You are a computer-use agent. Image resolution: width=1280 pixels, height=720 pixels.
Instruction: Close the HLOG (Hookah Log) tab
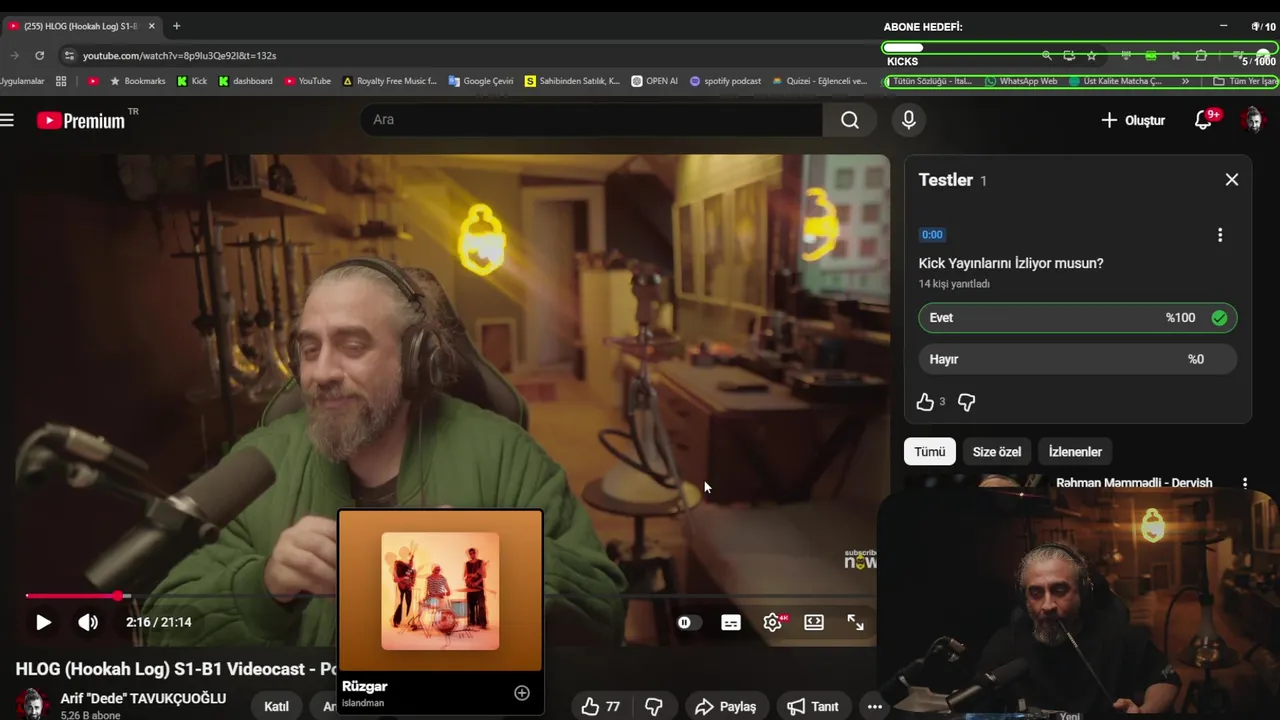tap(151, 26)
